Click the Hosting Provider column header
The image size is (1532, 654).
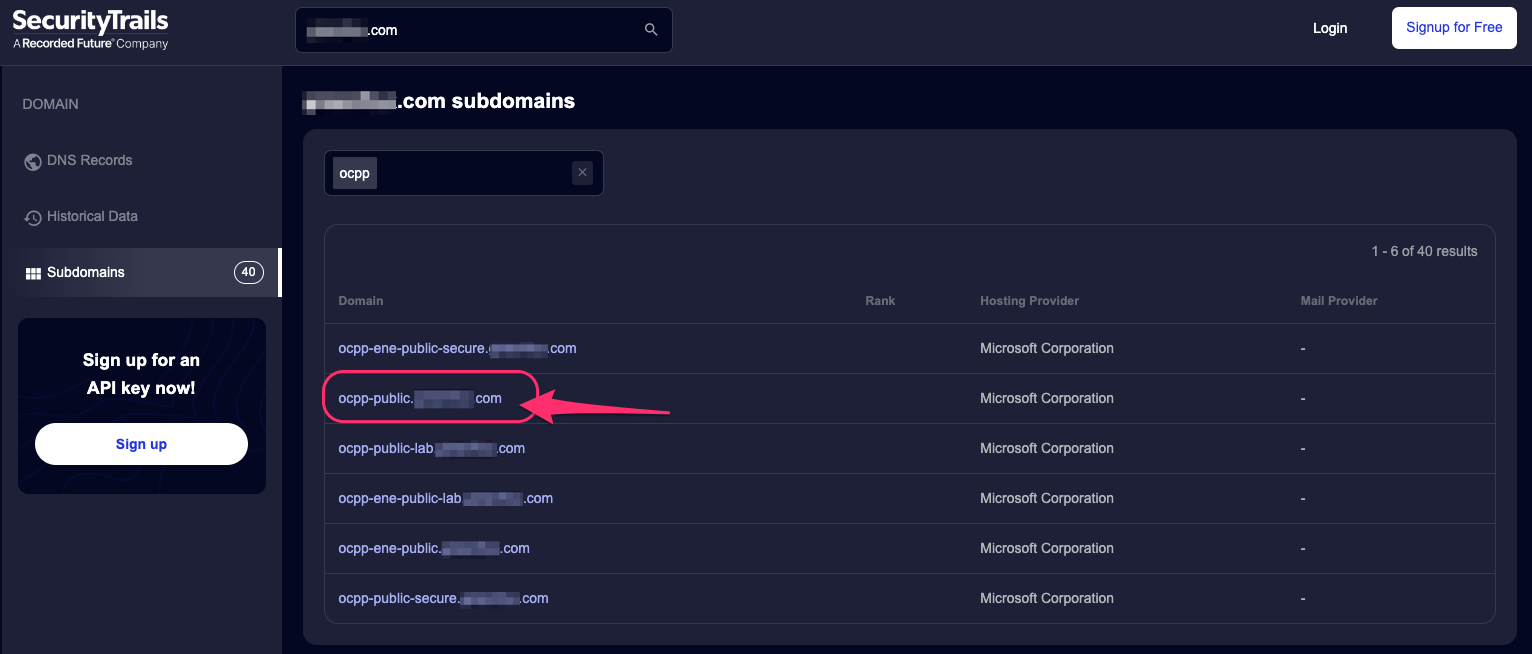click(x=1029, y=301)
